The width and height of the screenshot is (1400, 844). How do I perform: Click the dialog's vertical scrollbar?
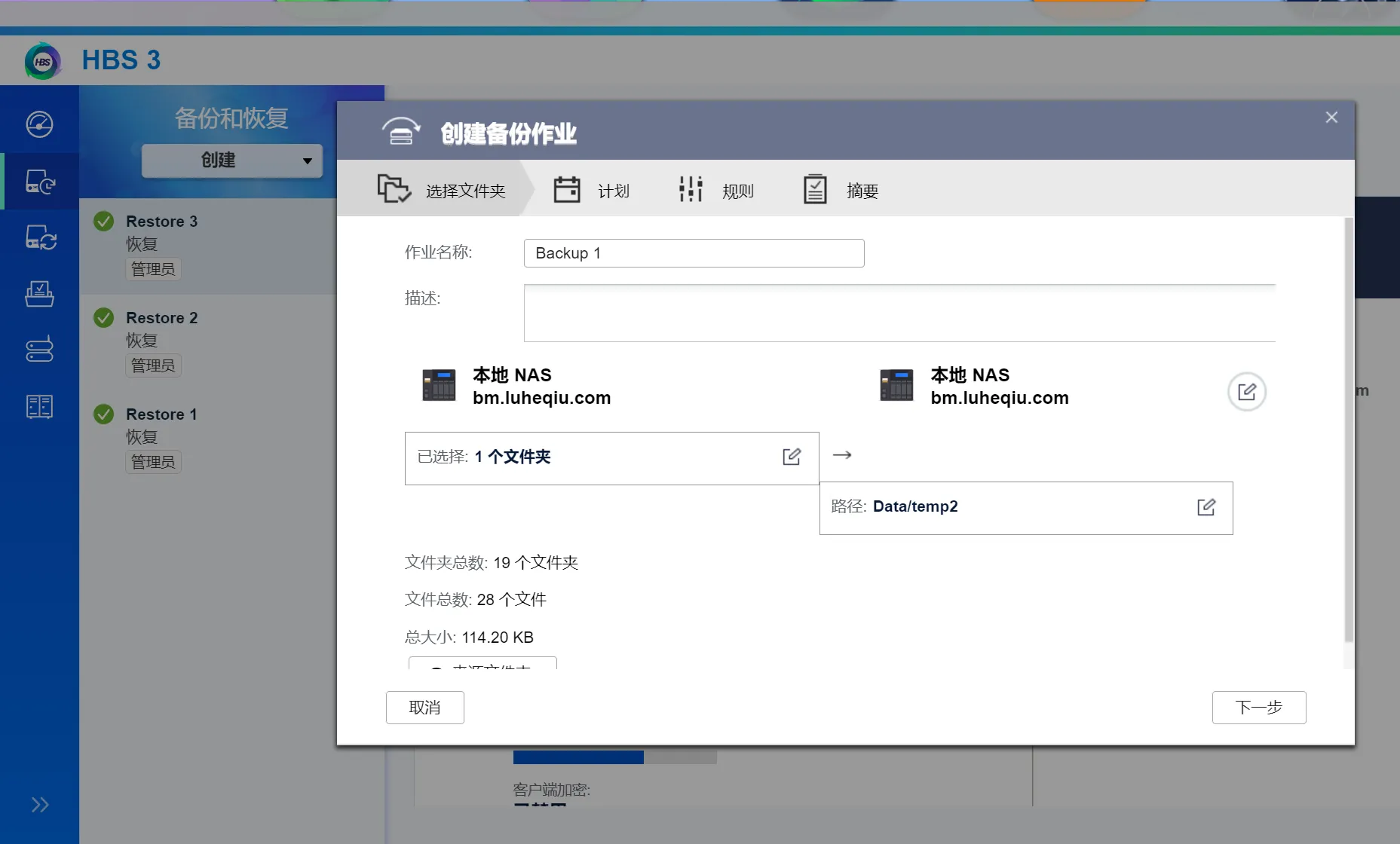coord(1349,430)
